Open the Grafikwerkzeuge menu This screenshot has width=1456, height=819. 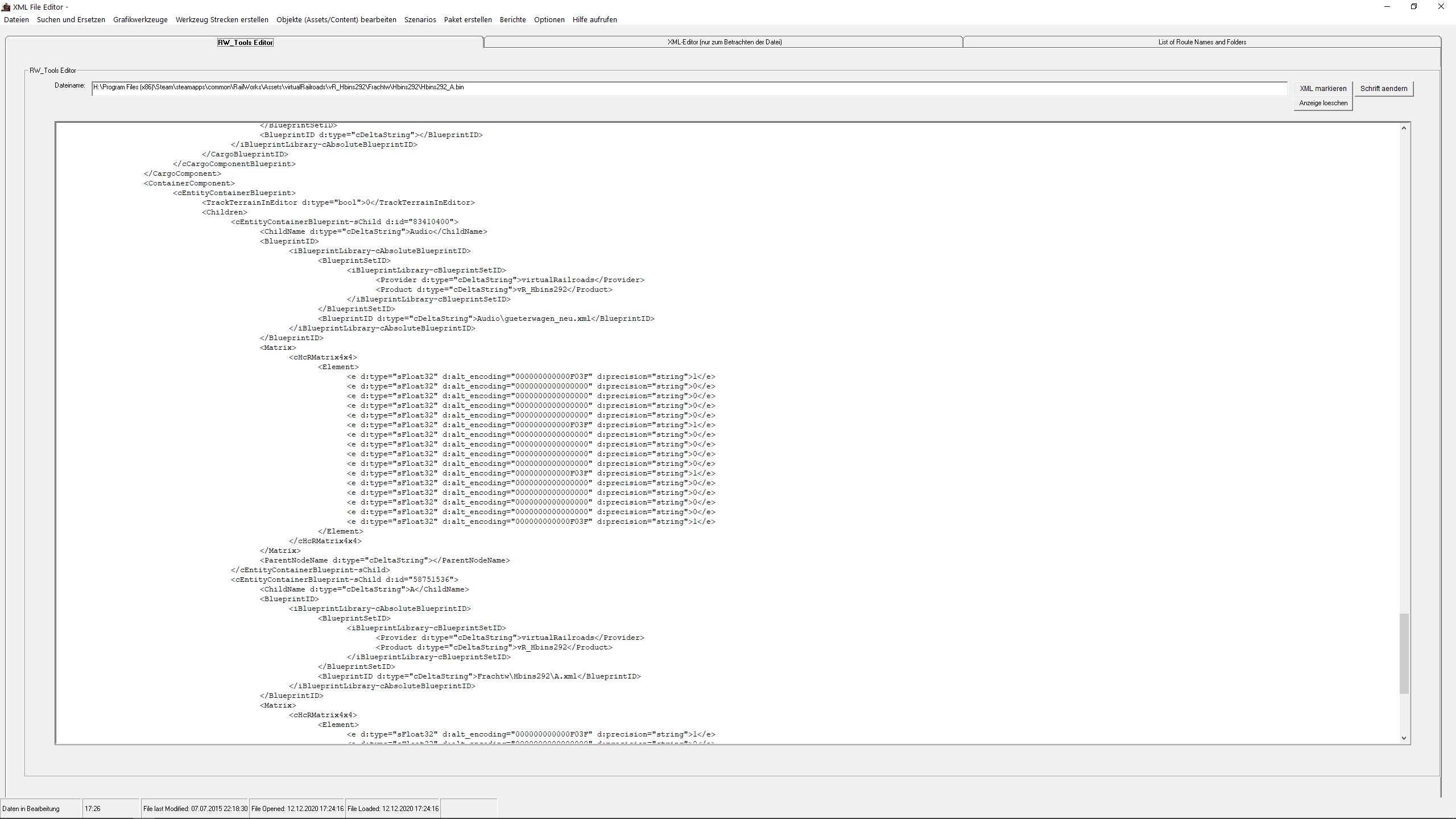click(140, 19)
